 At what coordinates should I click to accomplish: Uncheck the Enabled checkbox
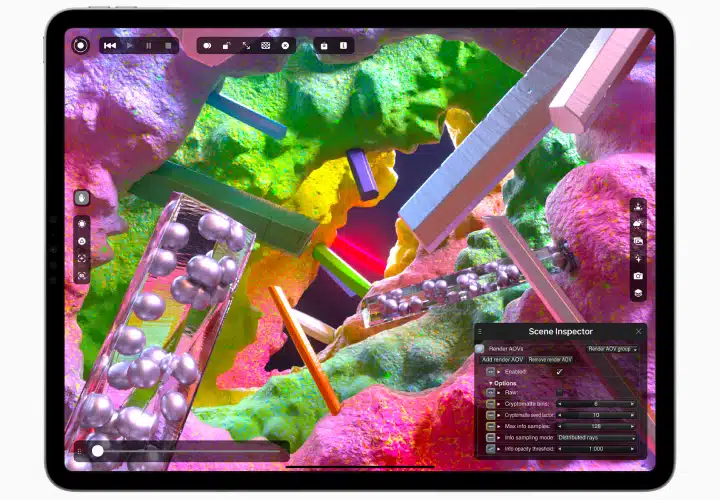pyautogui.click(x=559, y=371)
